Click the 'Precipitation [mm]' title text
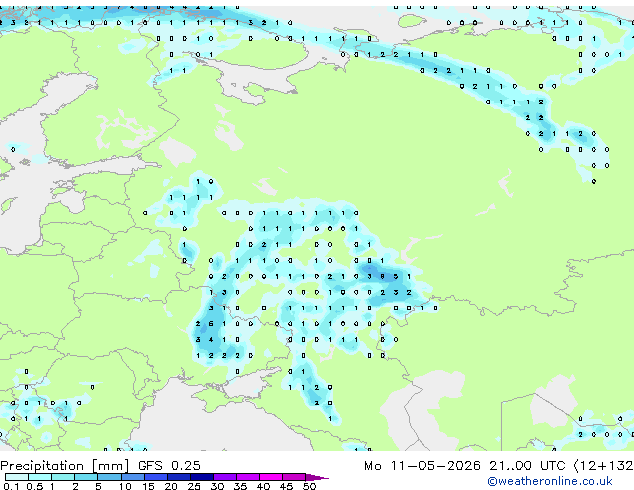 65,466
